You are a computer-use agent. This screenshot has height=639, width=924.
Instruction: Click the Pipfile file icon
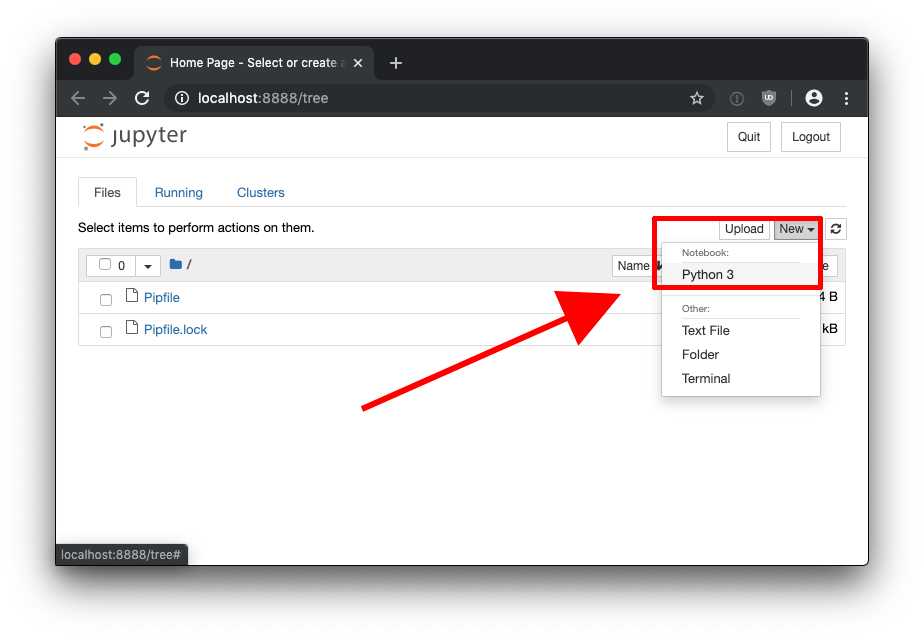[x=132, y=295]
